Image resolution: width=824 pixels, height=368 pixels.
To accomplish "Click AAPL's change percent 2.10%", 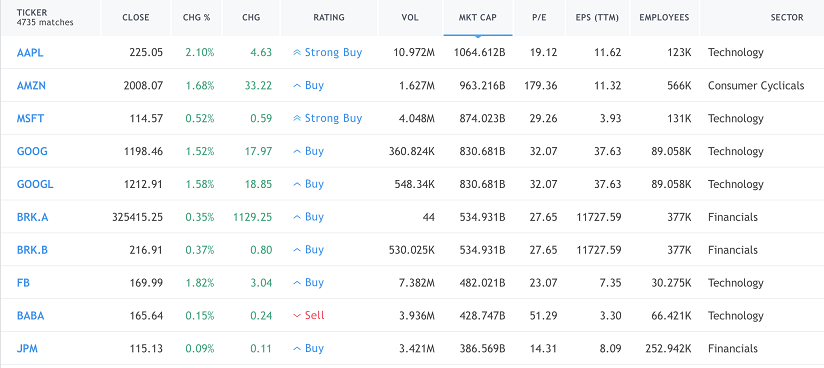I will 200,53.
